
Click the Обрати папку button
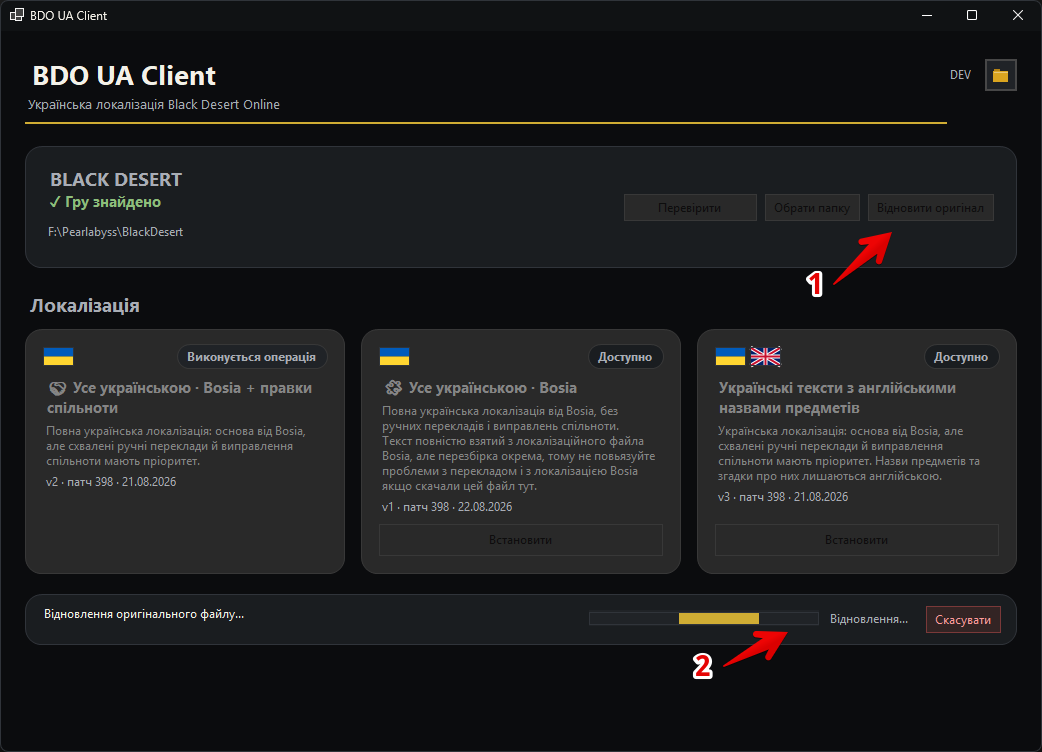pyautogui.click(x=812, y=207)
